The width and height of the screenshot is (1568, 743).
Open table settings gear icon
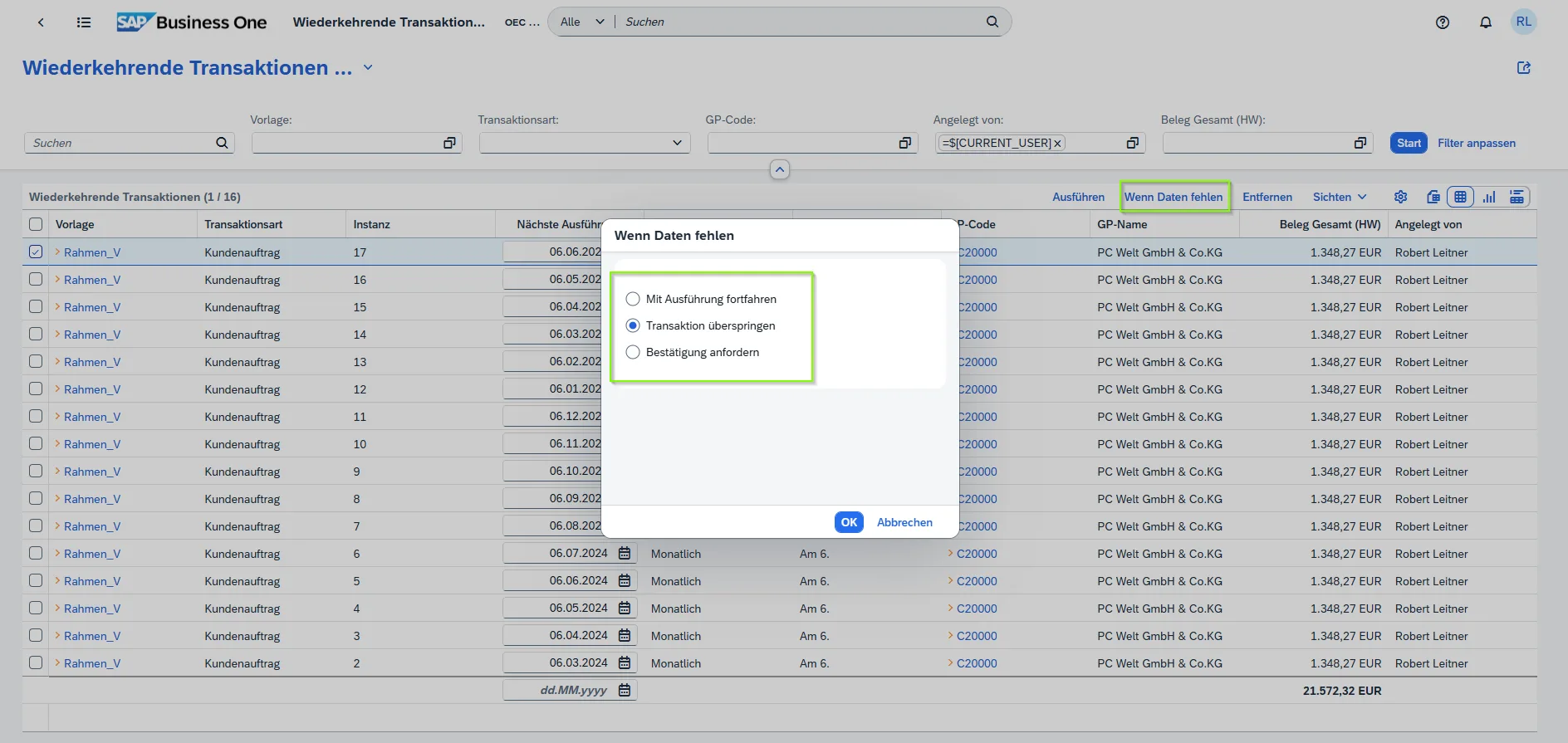[1400, 197]
